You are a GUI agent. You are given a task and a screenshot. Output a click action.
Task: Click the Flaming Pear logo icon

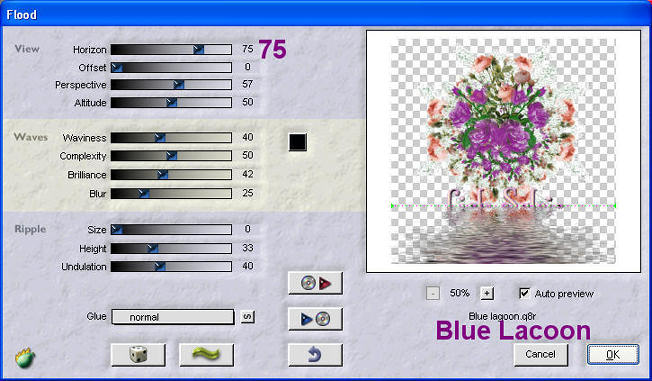point(25,358)
